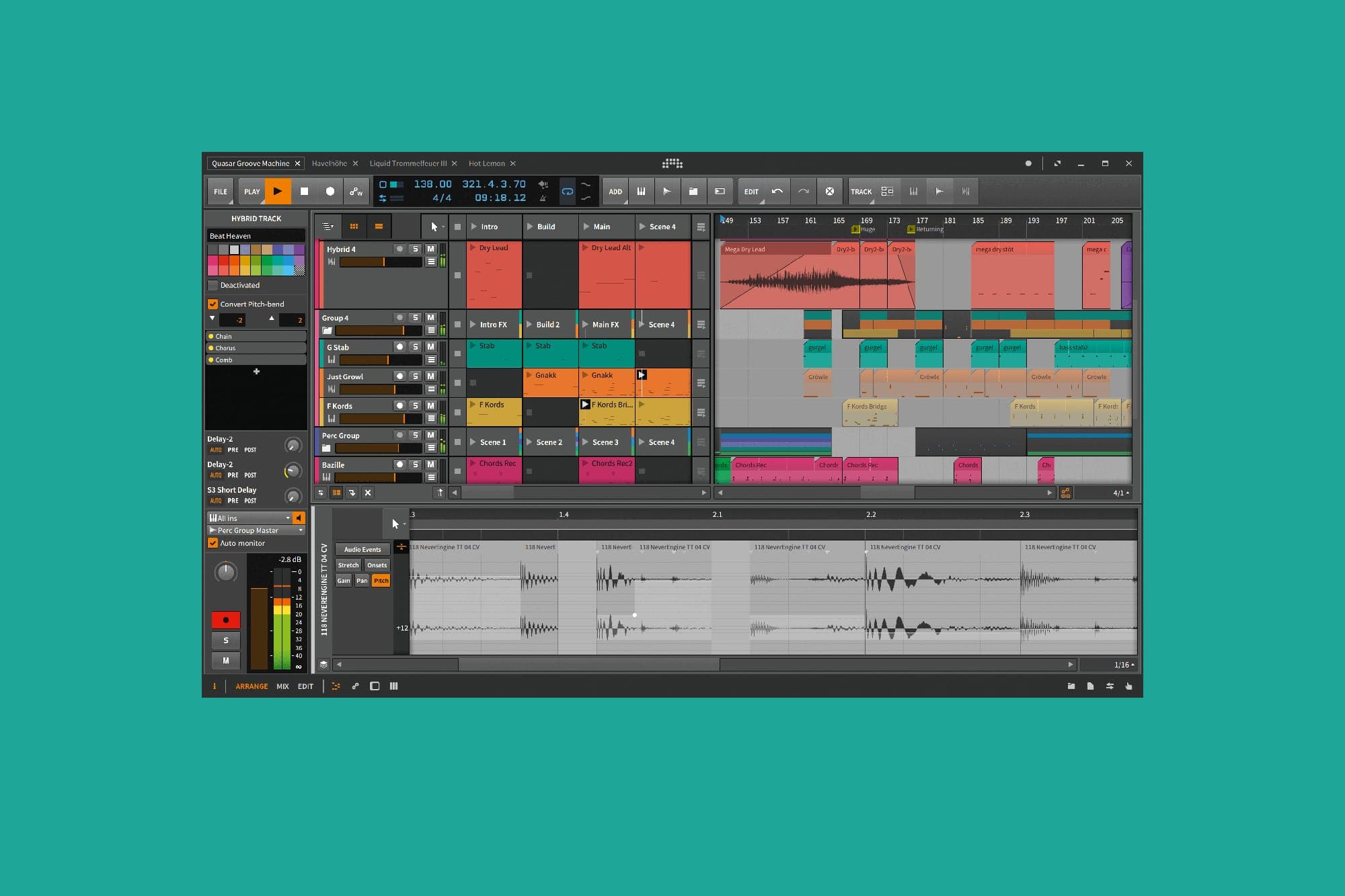Viewport: 1345px width, 896px height.
Task: Click the Redo icon in toolbar
Action: [804, 192]
